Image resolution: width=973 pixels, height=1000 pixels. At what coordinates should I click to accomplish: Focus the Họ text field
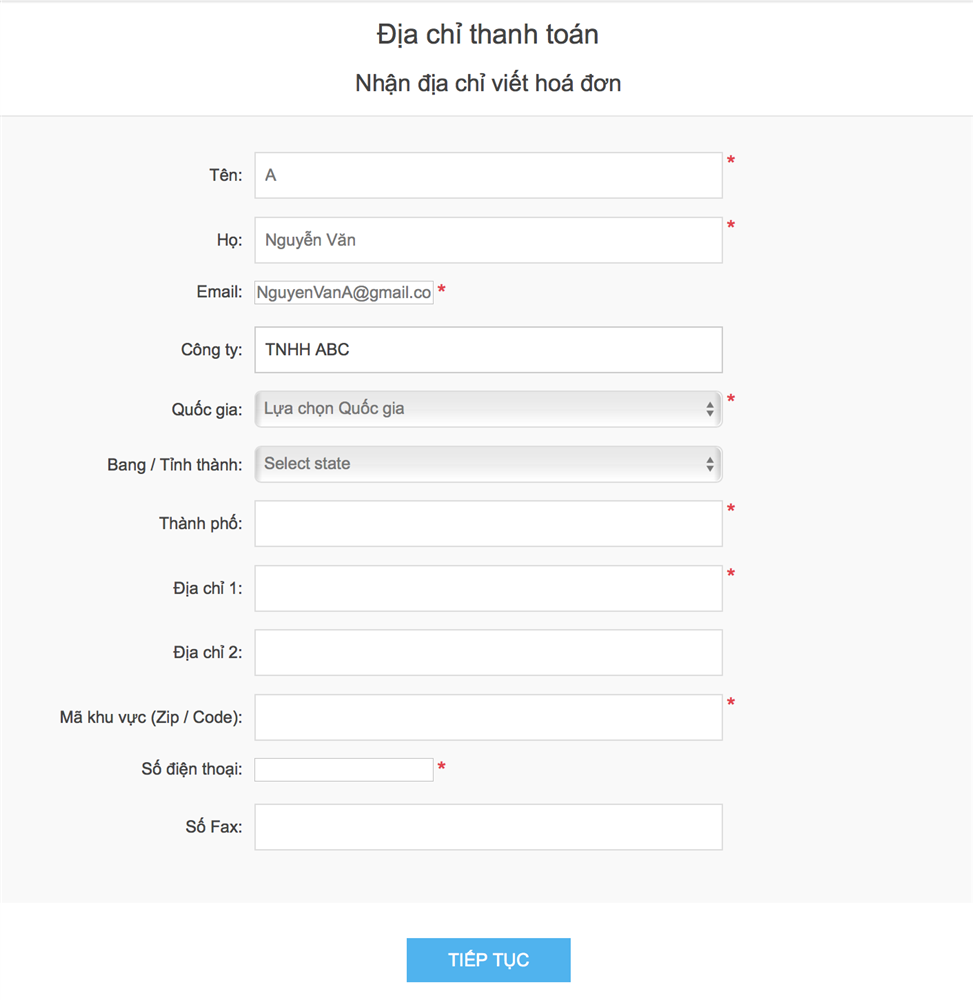click(488, 240)
